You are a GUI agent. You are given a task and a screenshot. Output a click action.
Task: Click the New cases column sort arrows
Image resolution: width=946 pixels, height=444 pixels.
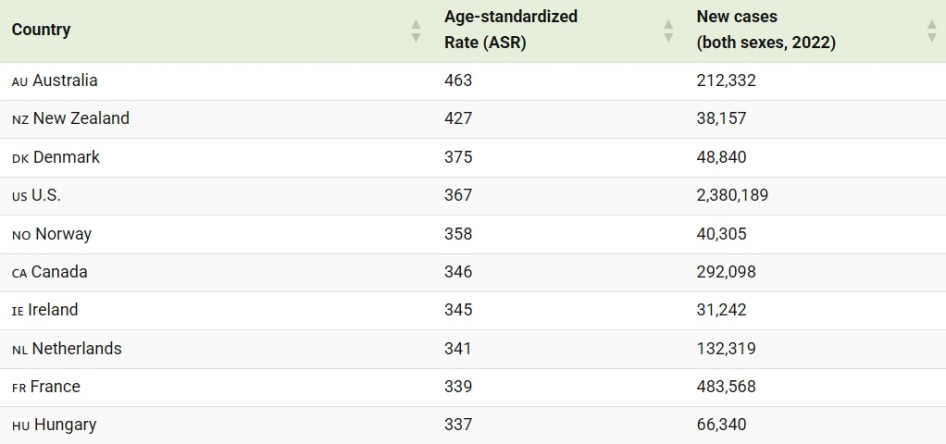pos(932,31)
